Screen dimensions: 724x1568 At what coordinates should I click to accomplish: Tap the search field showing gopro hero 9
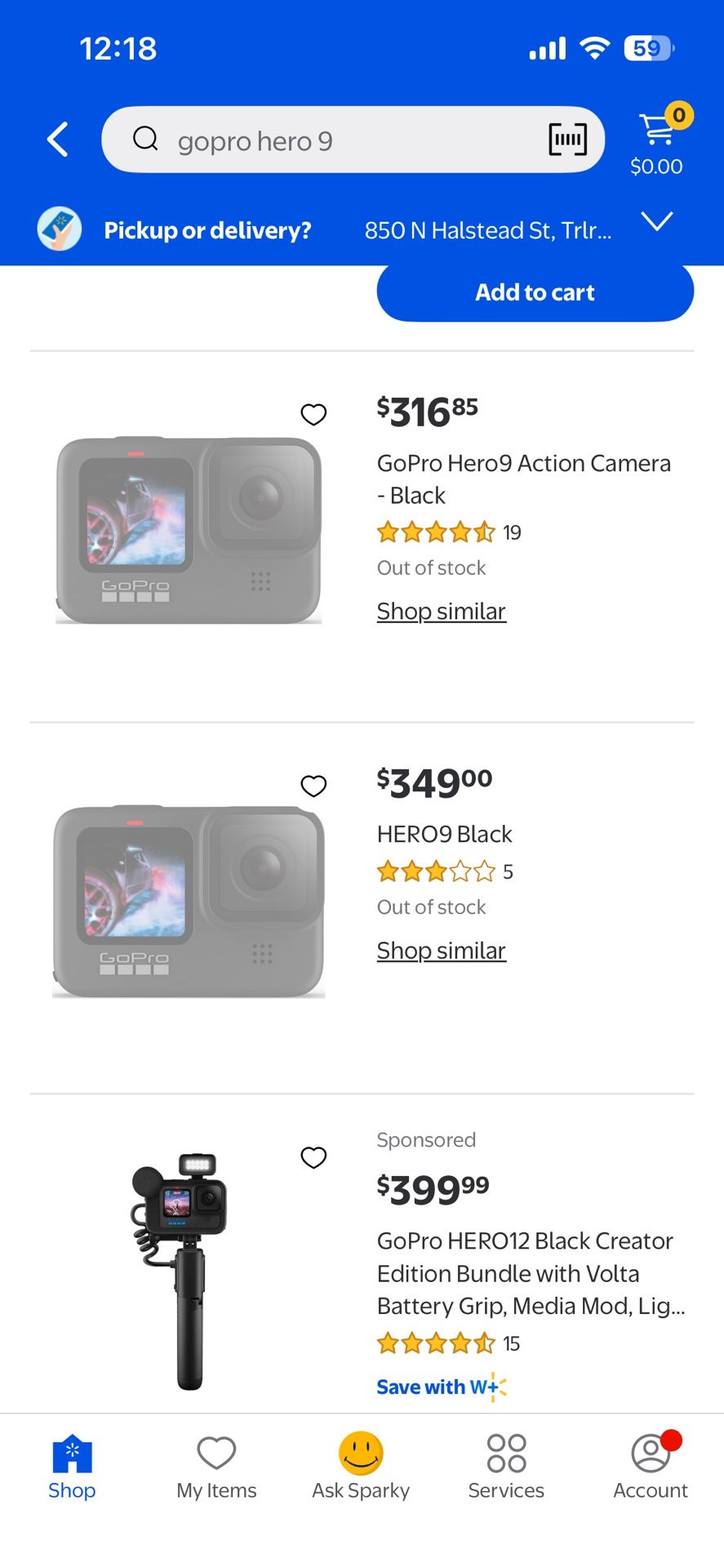tap(326, 140)
